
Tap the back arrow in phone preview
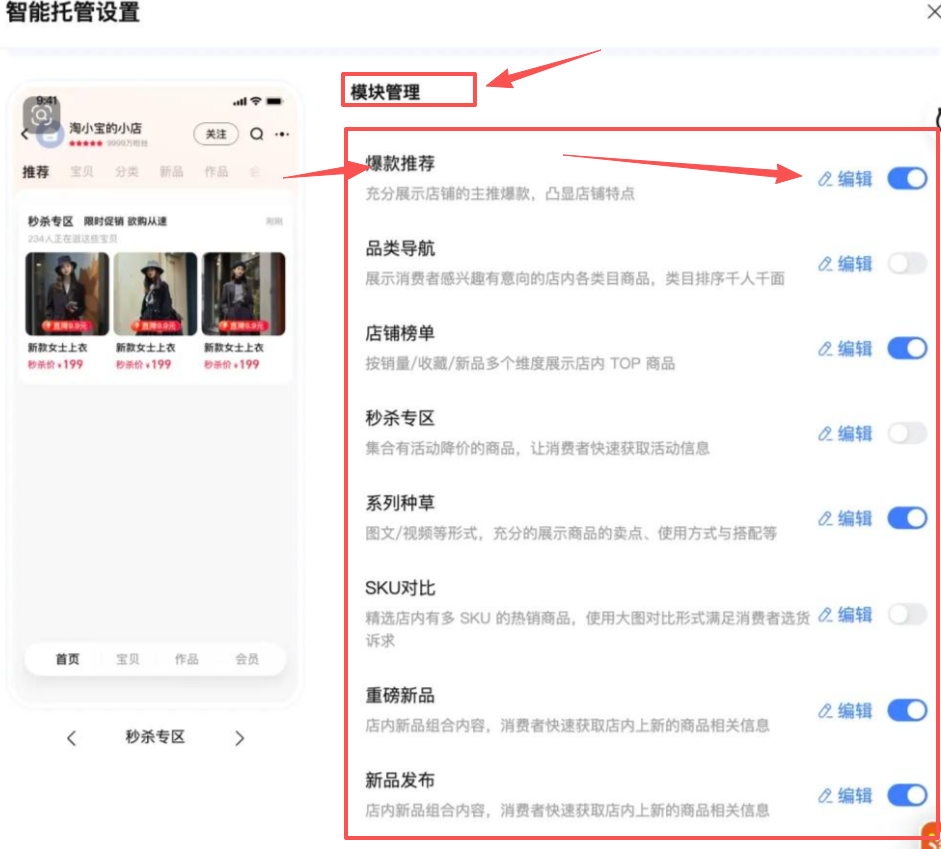click(25, 134)
